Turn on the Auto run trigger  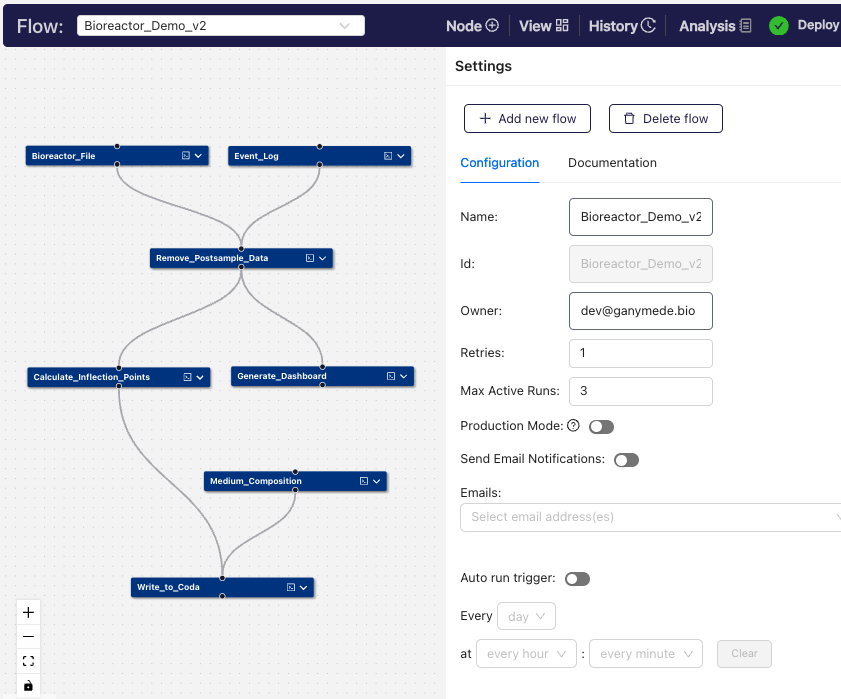pos(577,579)
